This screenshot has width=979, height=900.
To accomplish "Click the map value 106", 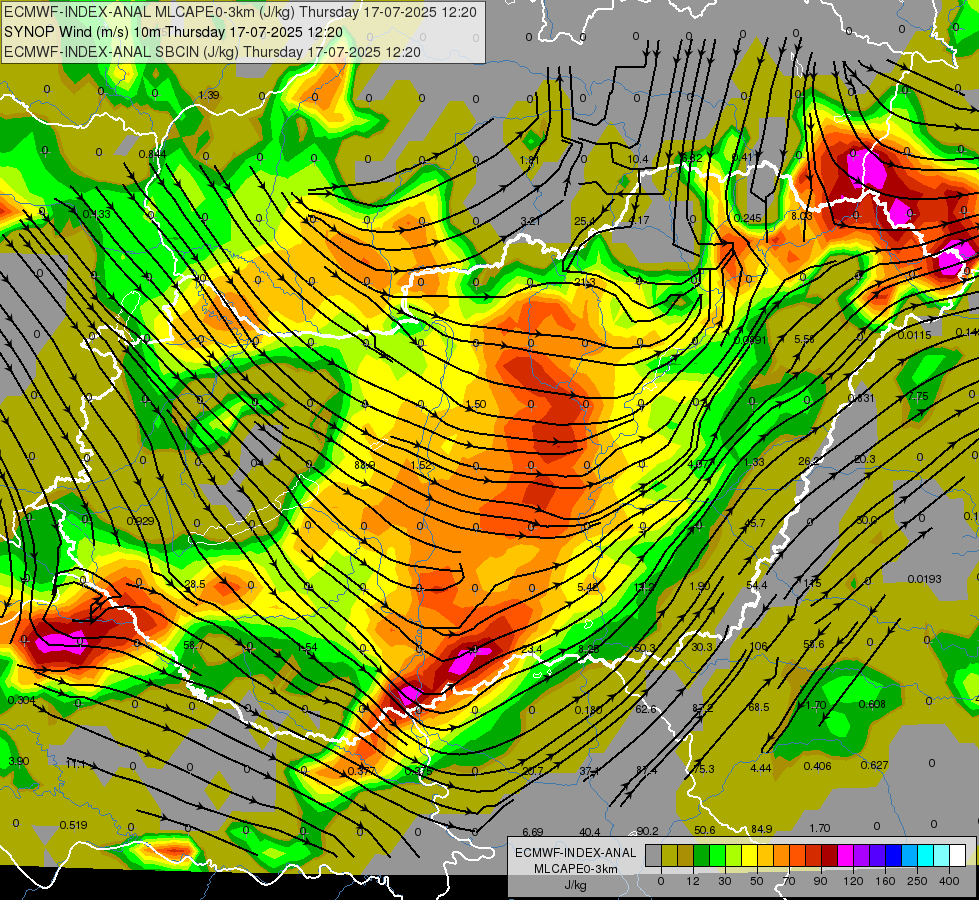I will [x=758, y=646].
